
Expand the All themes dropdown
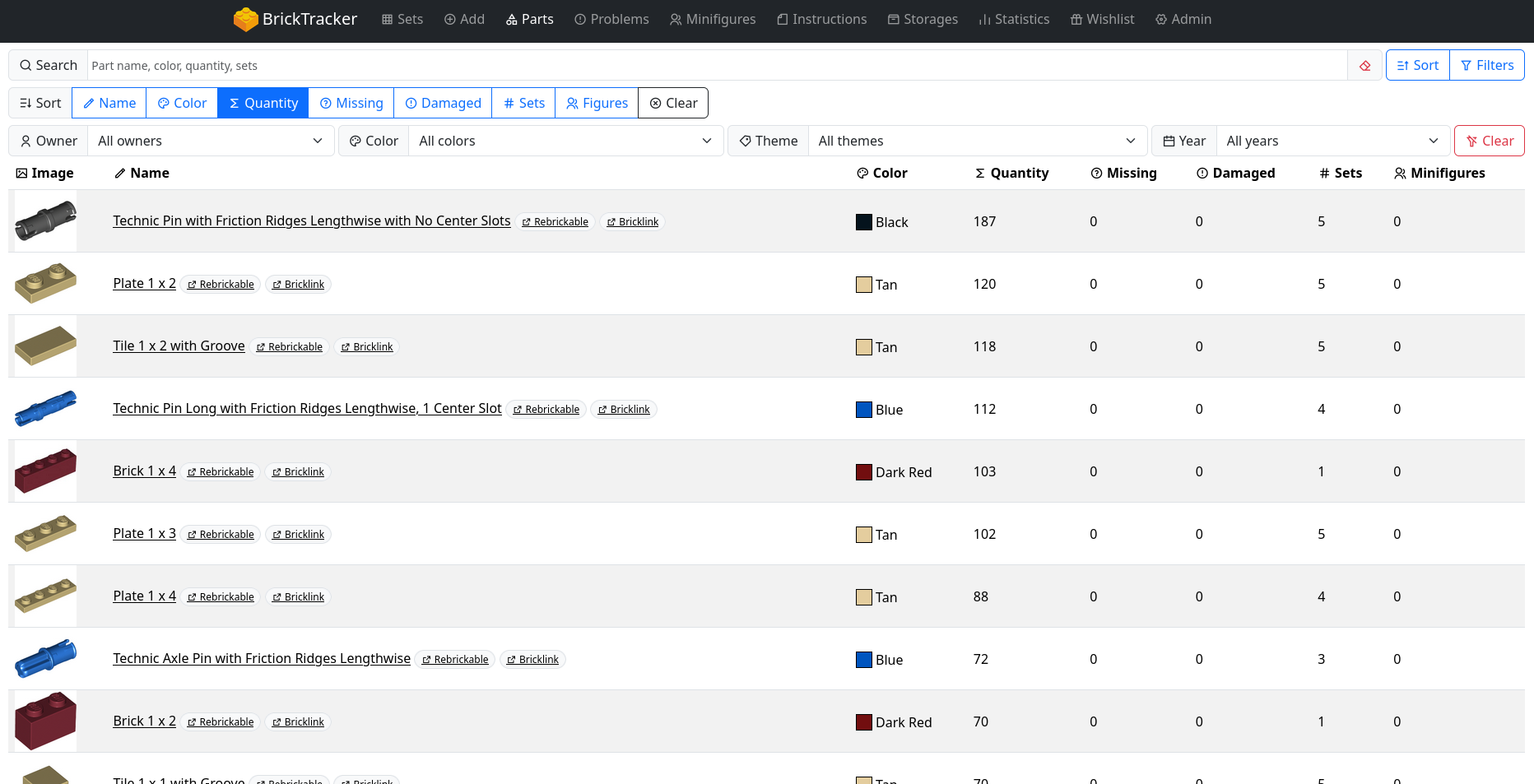coord(977,141)
